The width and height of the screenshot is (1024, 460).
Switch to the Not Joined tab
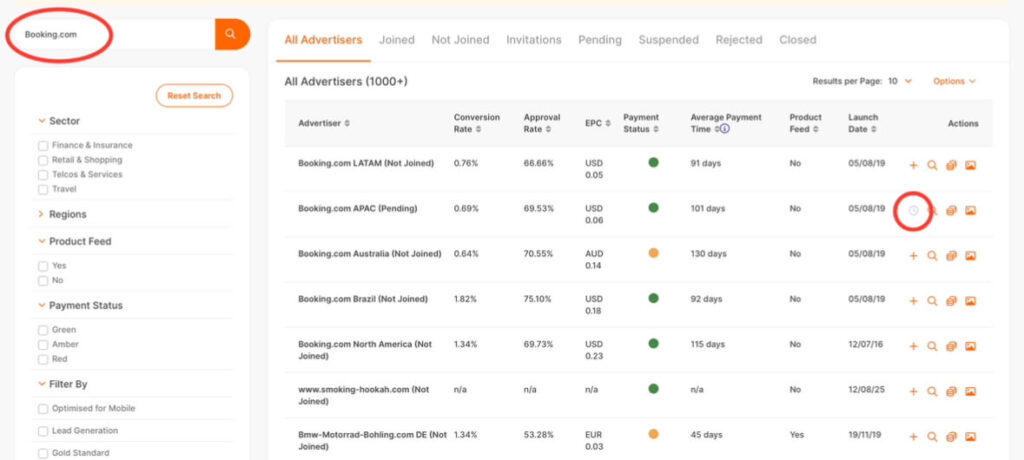tap(460, 40)
